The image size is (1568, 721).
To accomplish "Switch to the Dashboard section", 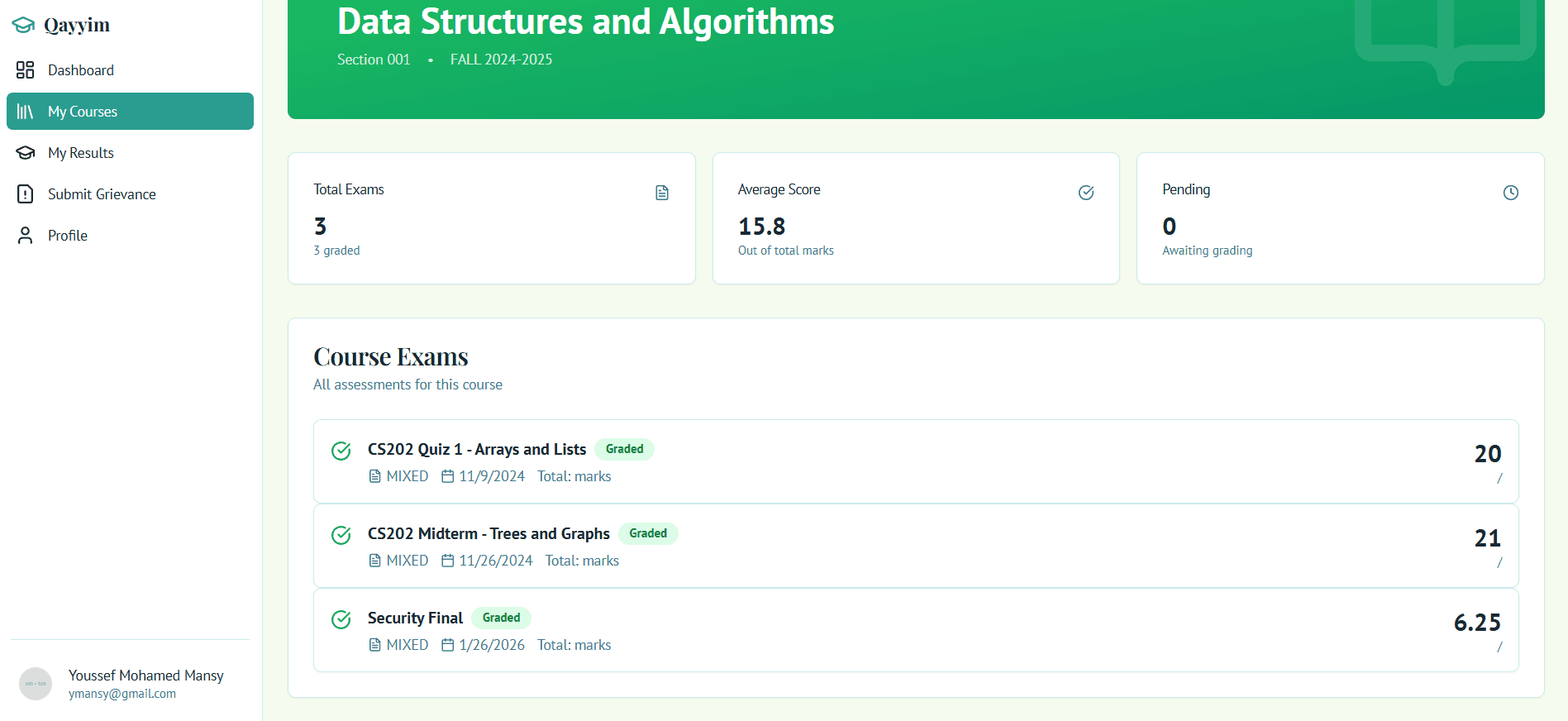I will point(81,69).
